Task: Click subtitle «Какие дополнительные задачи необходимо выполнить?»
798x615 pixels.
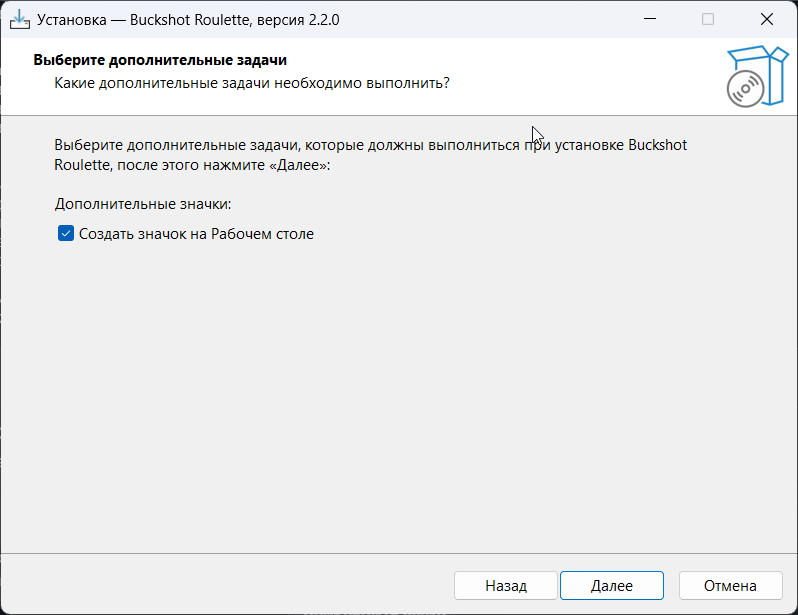Action: click(252, 83)
